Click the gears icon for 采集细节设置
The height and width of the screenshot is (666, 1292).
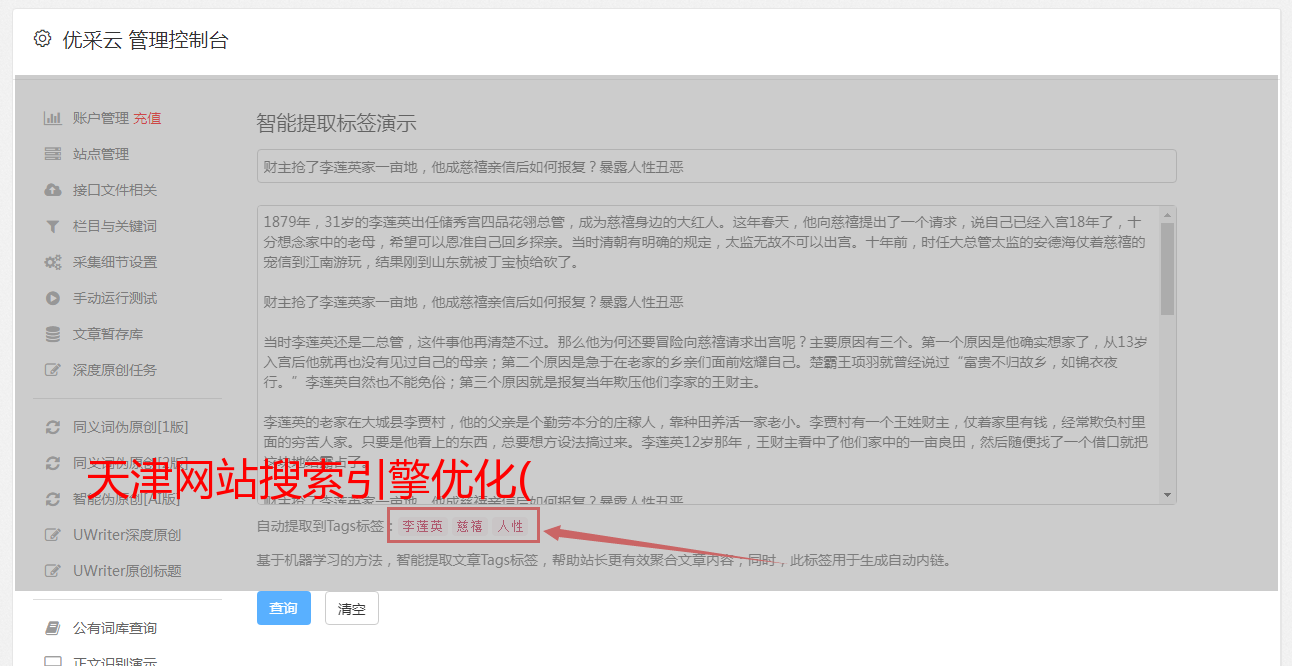point(53,262)
